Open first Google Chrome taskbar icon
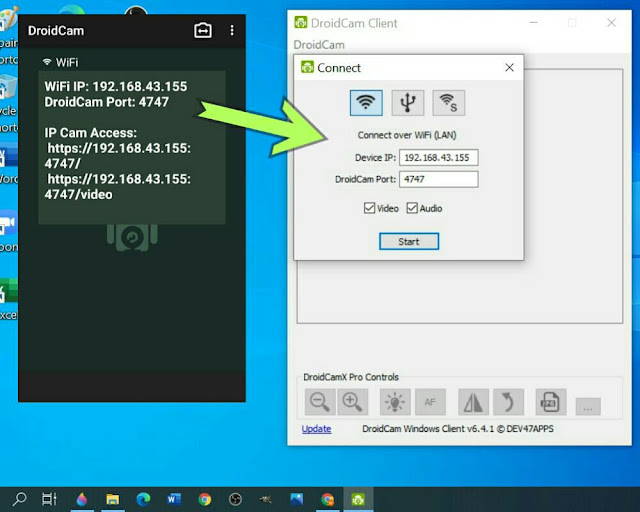The width and height of the screenshot is (640, 512). pos(205,499)
